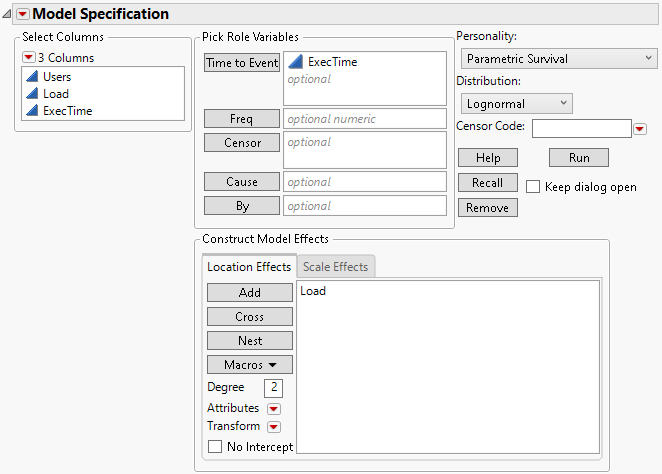Screen dimensions: 662x474
Task: Pick the ExecTime column under Select Columns
Action: pyautogui.click(x=67, y=111)
